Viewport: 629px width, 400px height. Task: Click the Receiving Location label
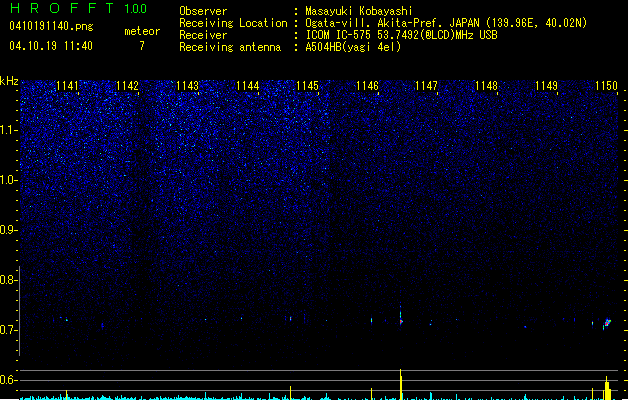[x=233, y=23]
